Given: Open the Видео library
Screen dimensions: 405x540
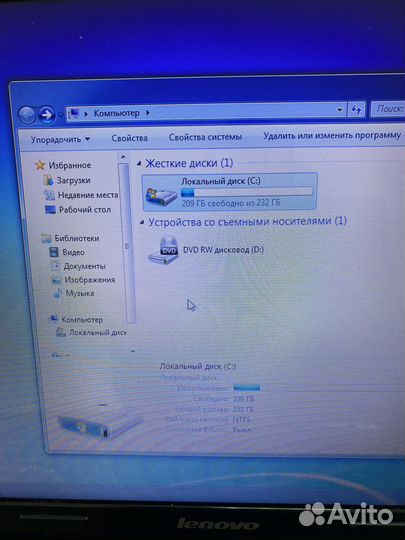Looking at the screenshot, I should point(73,252).
